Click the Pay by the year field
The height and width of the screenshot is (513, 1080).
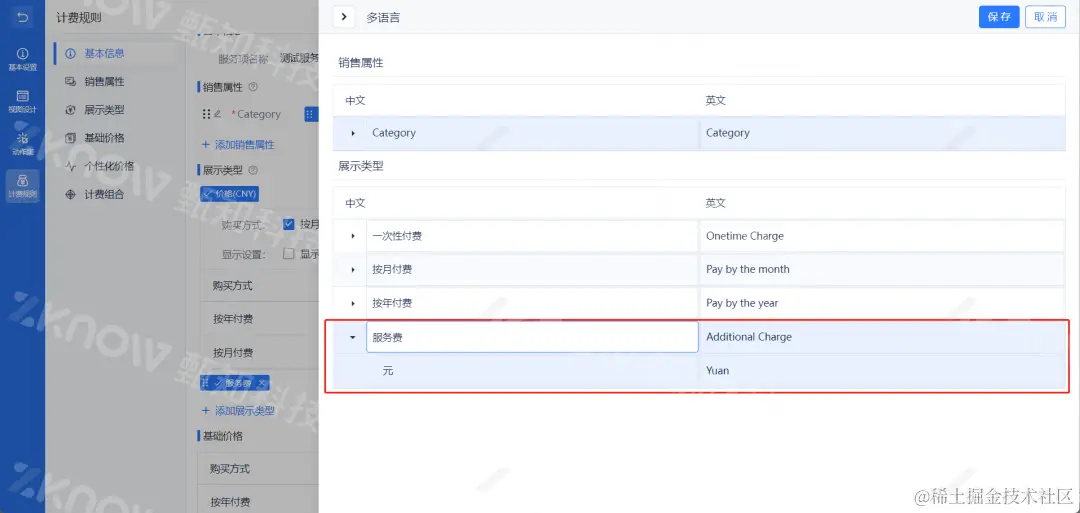[x=882, y=303]
